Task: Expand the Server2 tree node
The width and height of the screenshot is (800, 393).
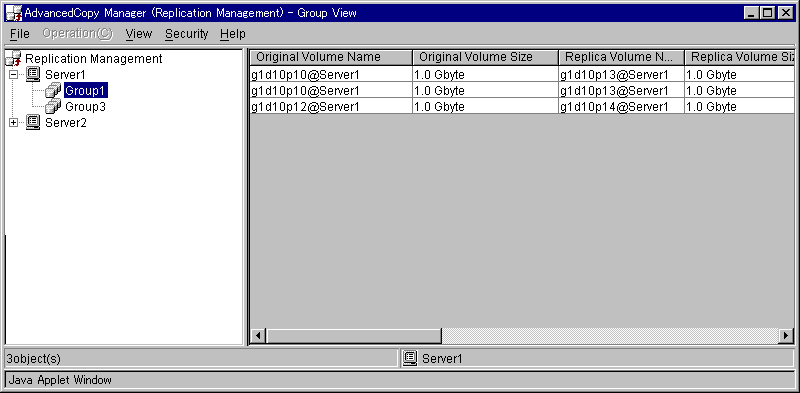Action: click(14, 122)
